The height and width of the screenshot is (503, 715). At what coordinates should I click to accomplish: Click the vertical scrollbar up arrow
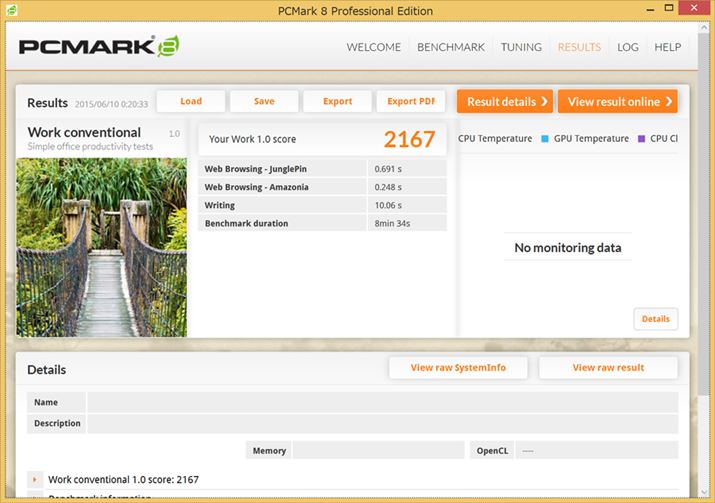tap(704, 28)
